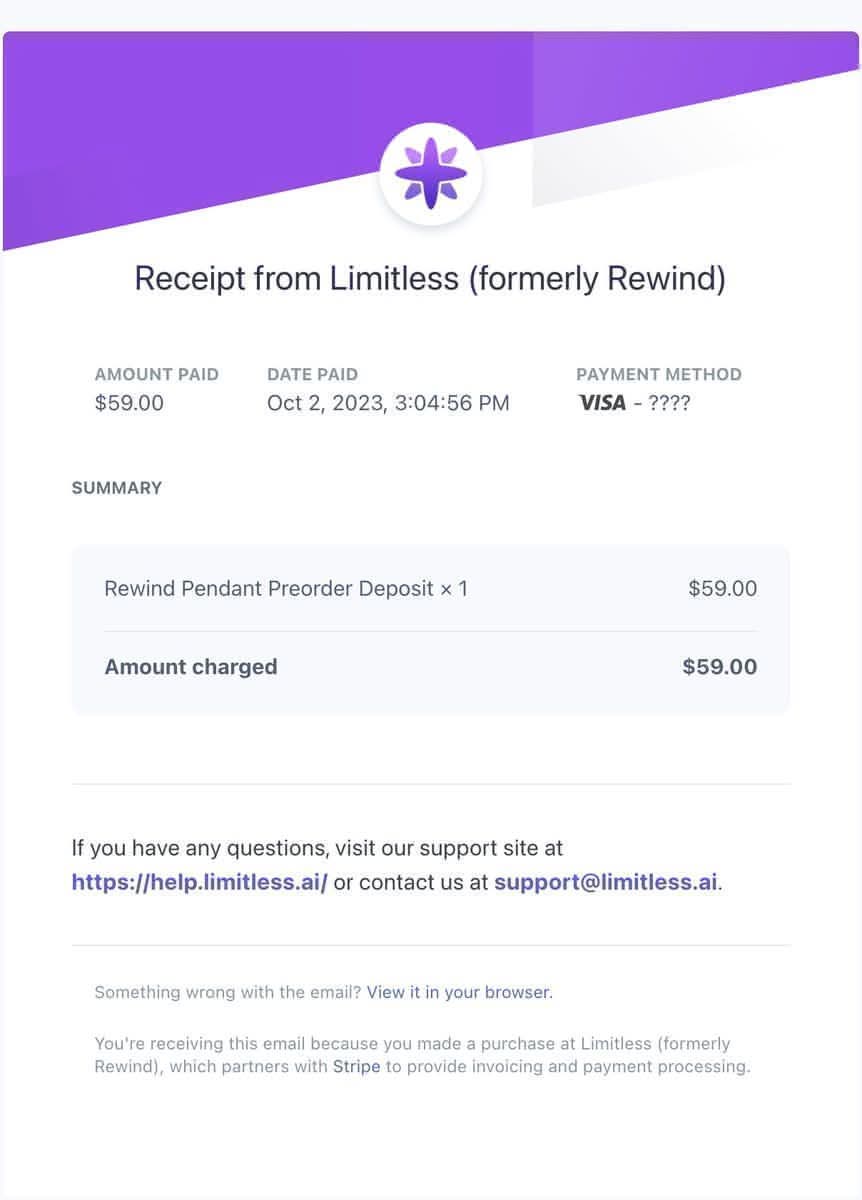862x1200 pixels.
Task: Click the Preorder Deposit line price $59.00
Action: (x=722, y=588)
